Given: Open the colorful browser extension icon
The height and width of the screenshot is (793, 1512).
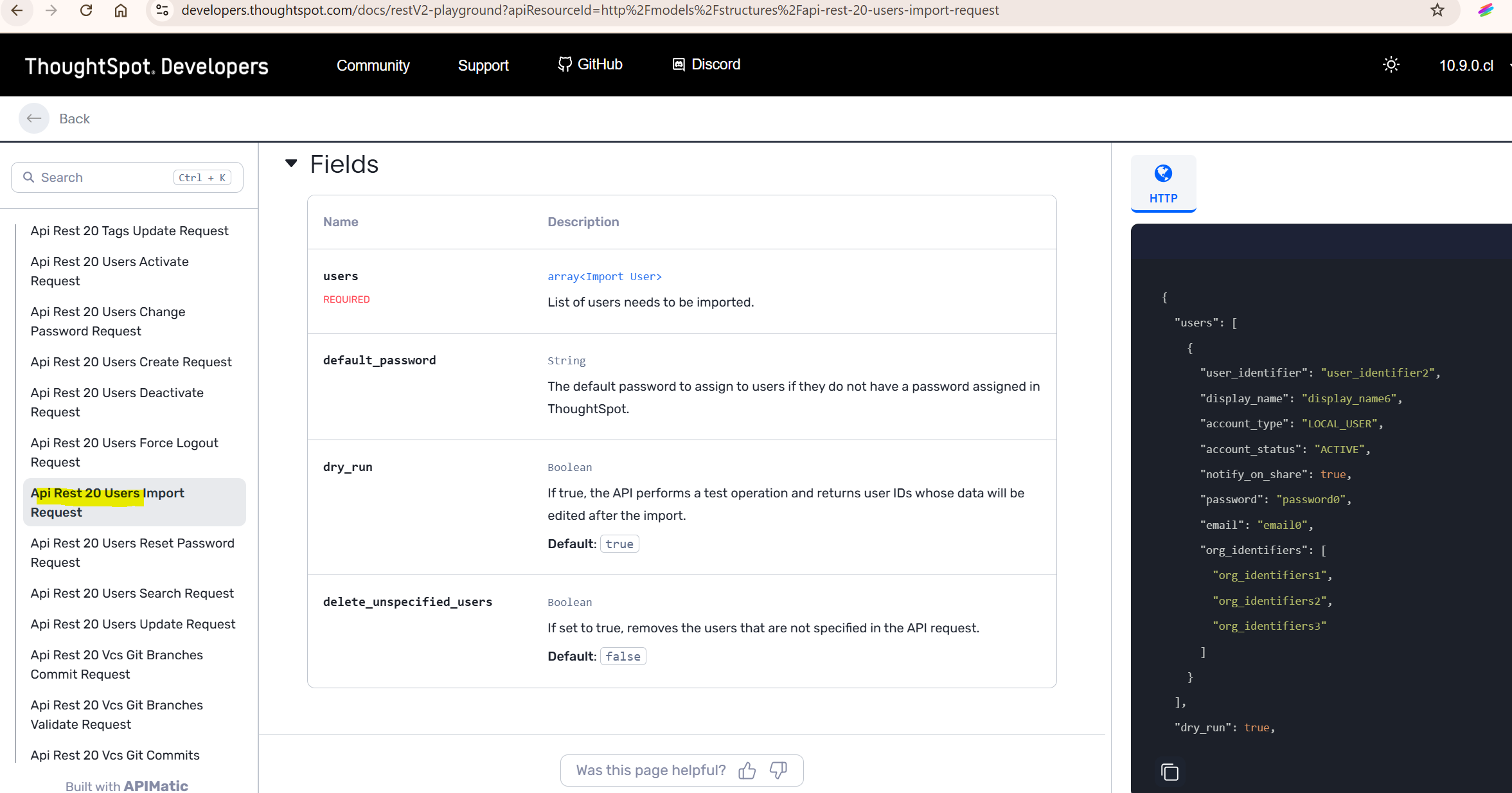Looking at the screenshot, I should [x=1486, y=10].
